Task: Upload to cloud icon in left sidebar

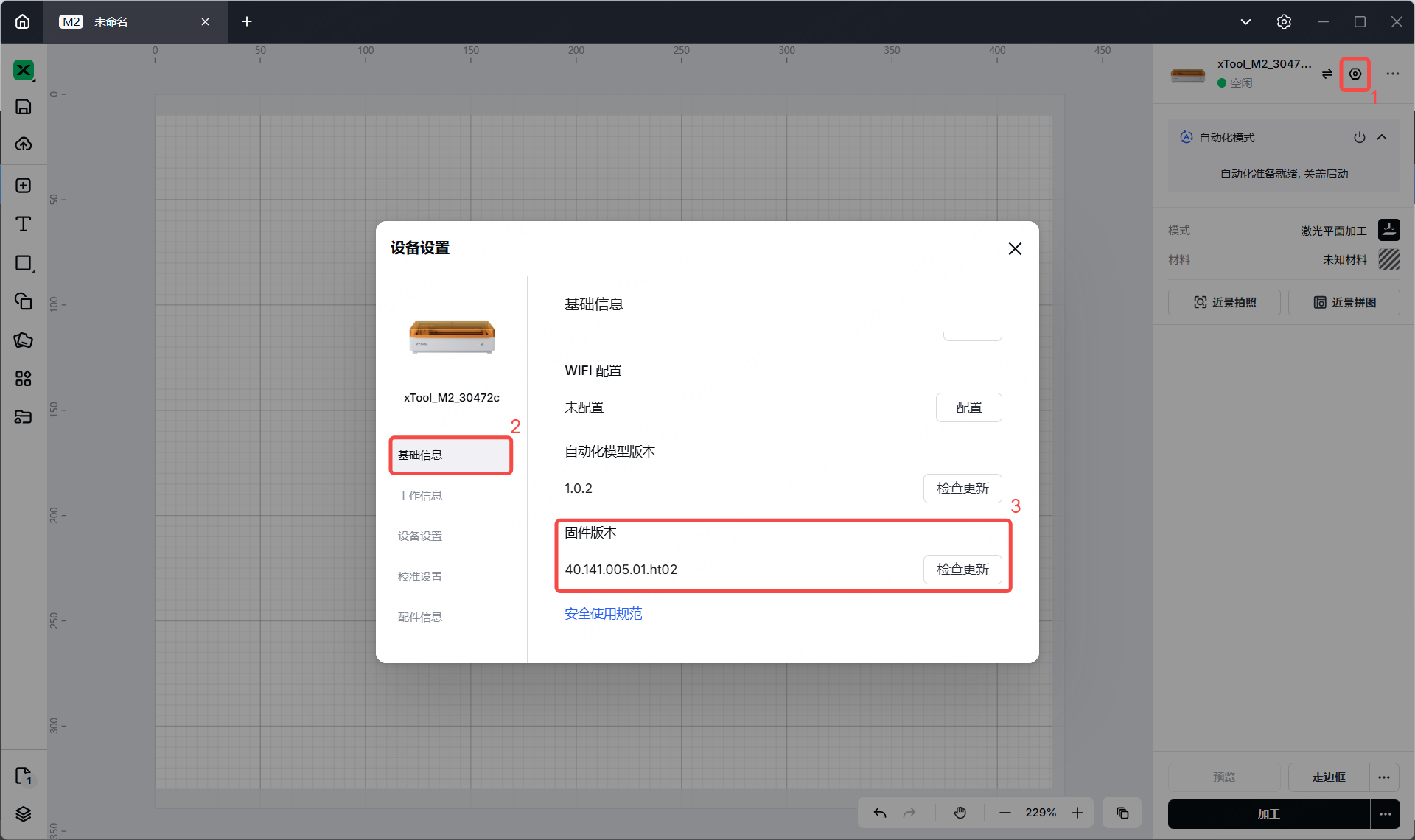Action: coord(24,144)
